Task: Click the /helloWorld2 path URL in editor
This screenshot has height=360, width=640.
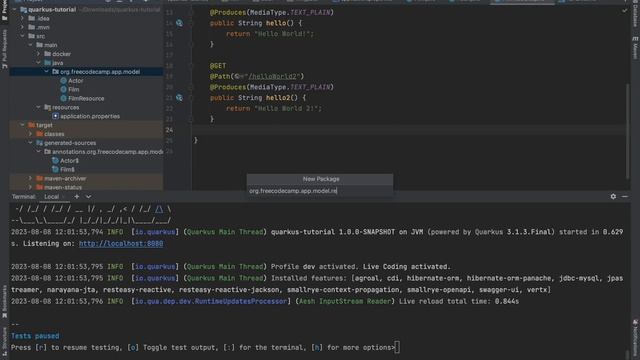Action: (274, 76)
